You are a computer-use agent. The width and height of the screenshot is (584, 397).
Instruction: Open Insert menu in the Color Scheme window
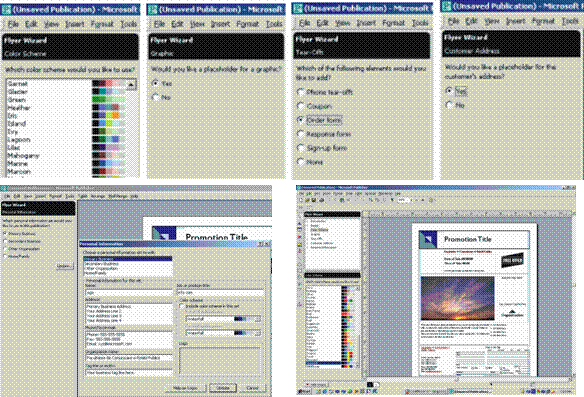[74, 24]
